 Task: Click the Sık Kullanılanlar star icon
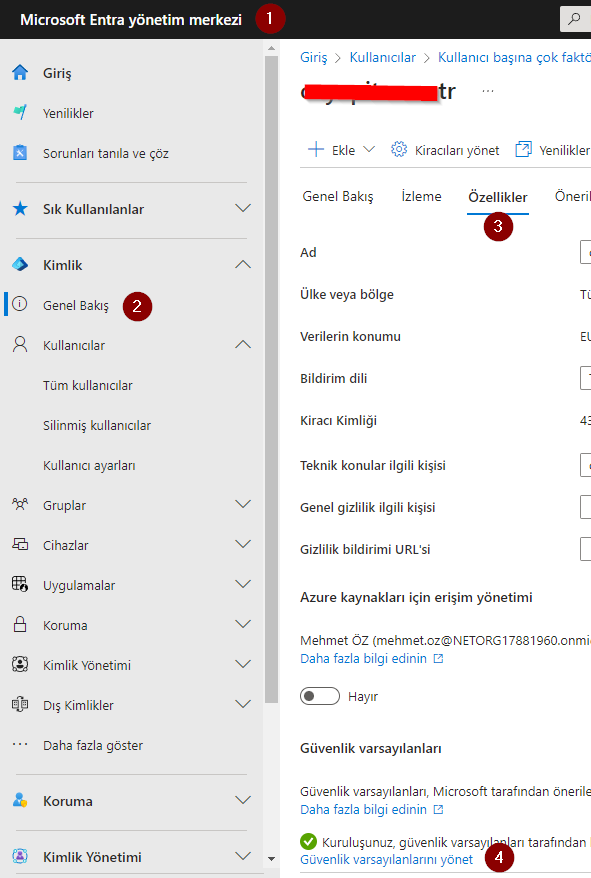[20, 209]
